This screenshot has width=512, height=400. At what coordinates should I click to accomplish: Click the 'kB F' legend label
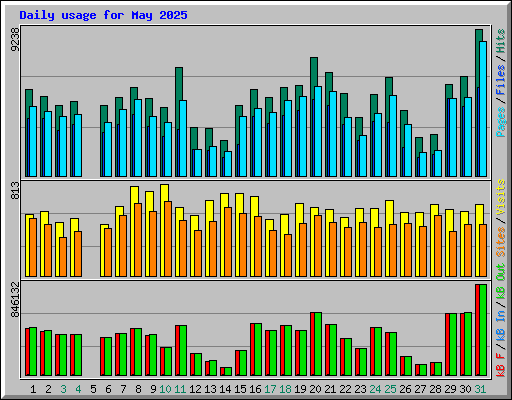(501, 365)
